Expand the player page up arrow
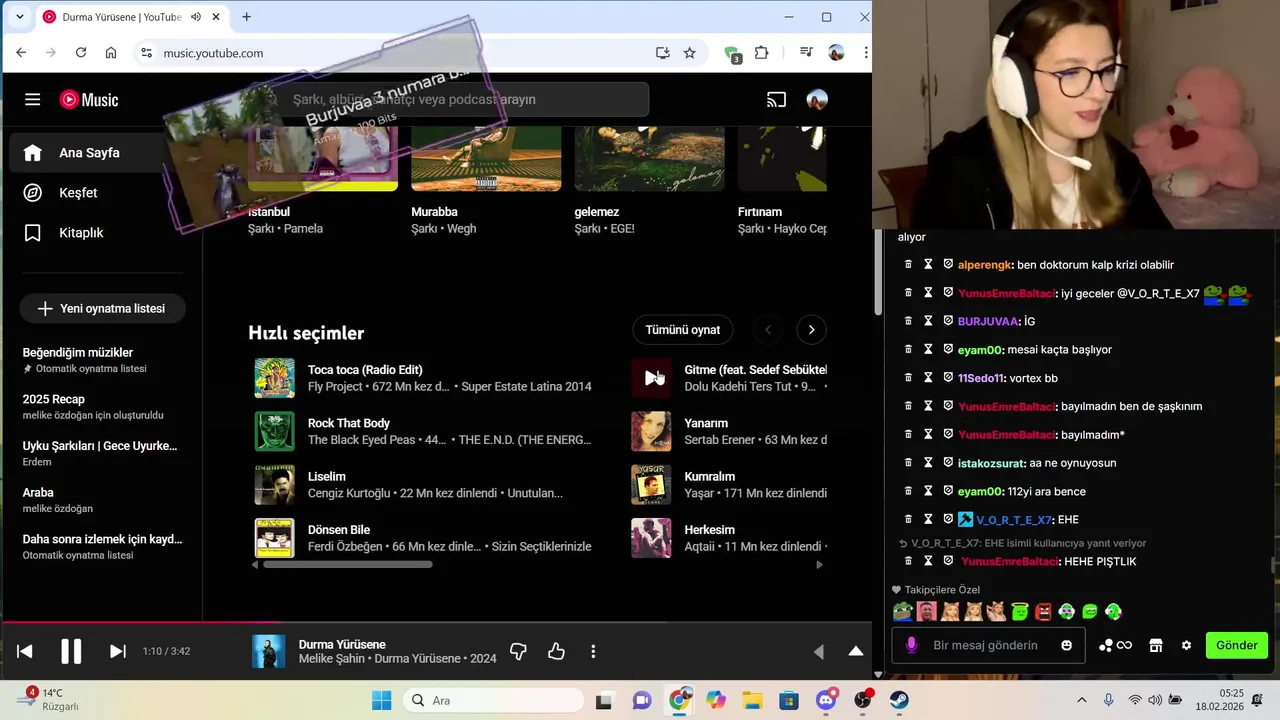 (x=856, y=652)
